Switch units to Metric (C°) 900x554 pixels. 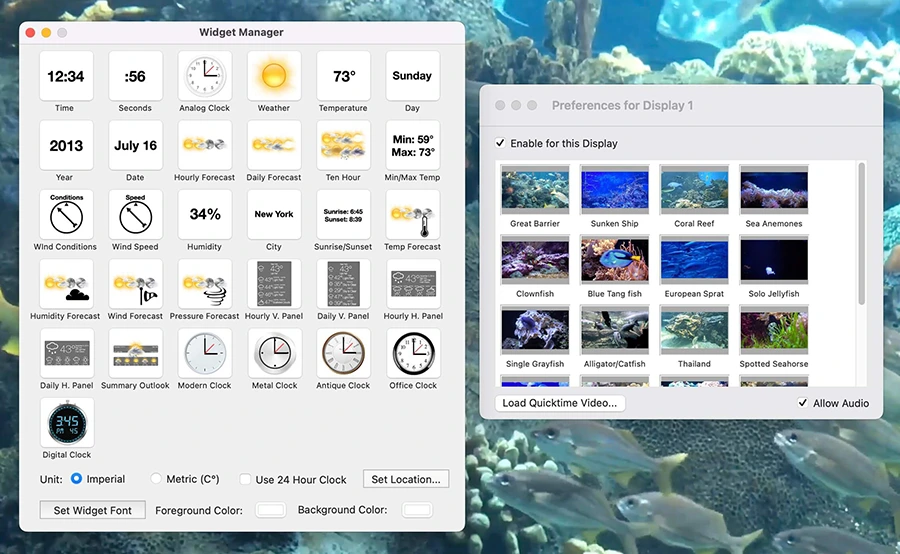coord(156,479)
